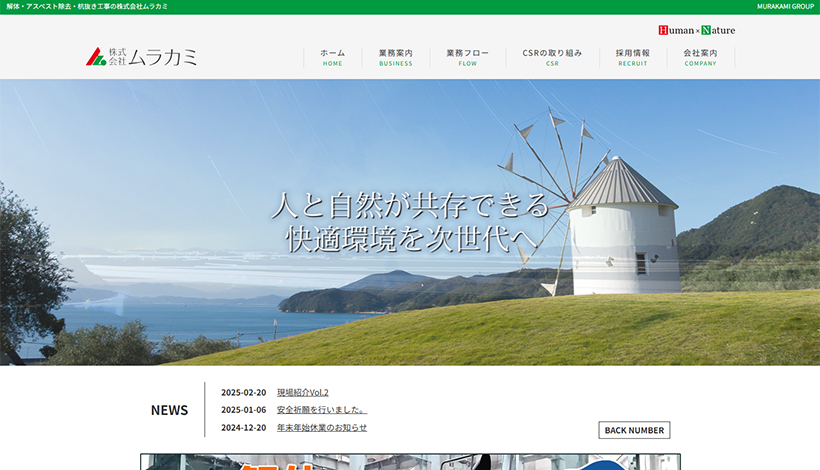Viewport: 820px width, 470px height.
Task: Open the CSRの取り組み nav item
Action: click(552, 57)
